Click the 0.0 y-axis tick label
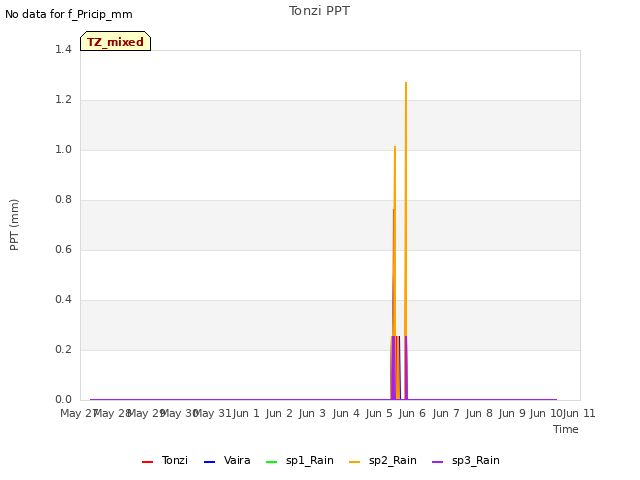640x480 pixels. 63,400
